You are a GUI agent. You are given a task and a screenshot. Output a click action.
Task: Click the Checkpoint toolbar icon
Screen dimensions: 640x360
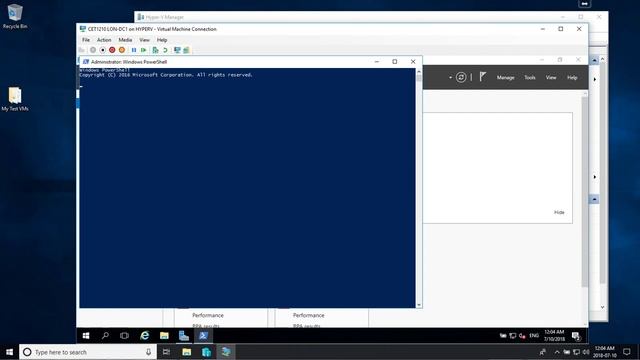tap(156, 50)
